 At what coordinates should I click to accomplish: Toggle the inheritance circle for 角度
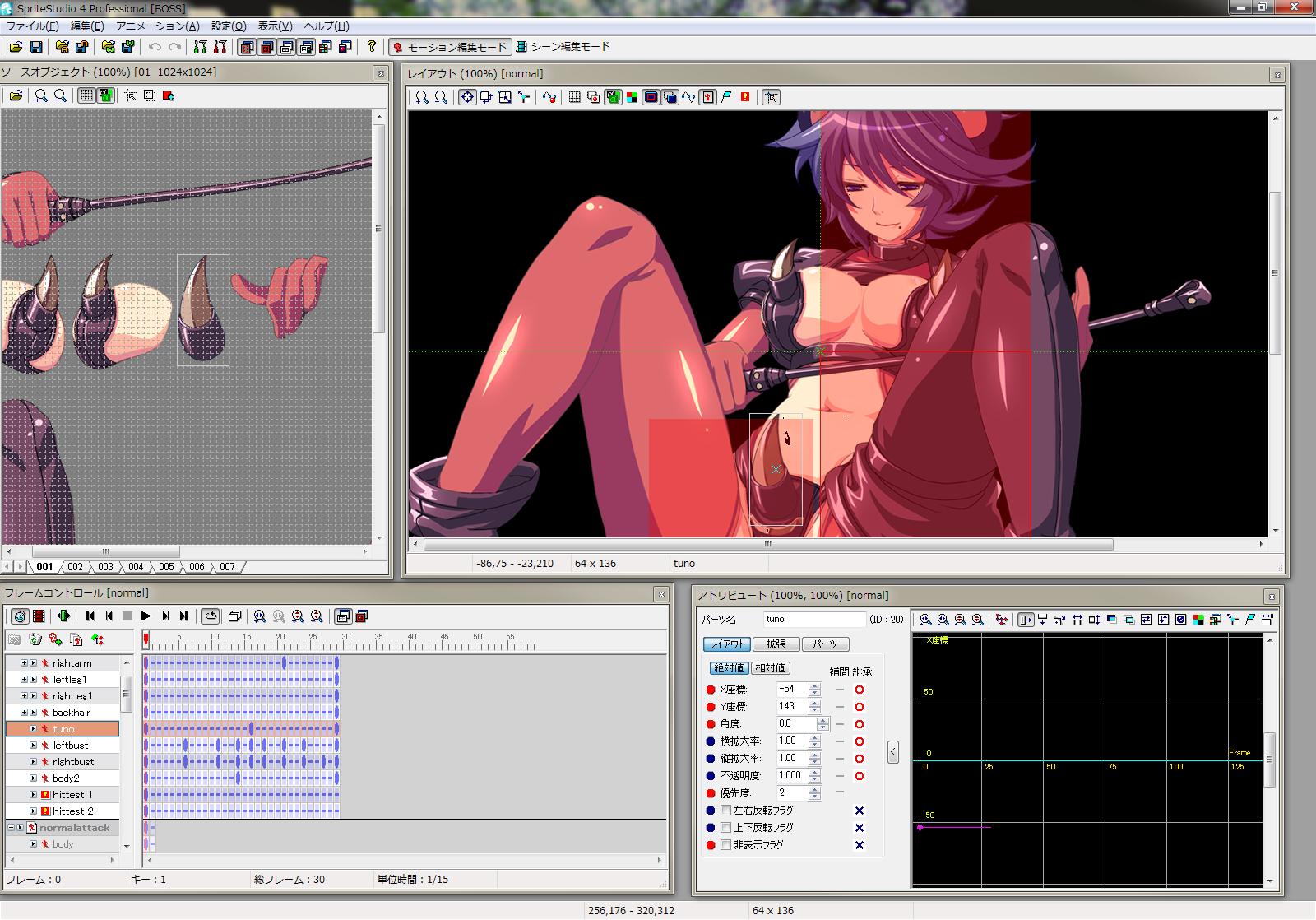point(860,724)
